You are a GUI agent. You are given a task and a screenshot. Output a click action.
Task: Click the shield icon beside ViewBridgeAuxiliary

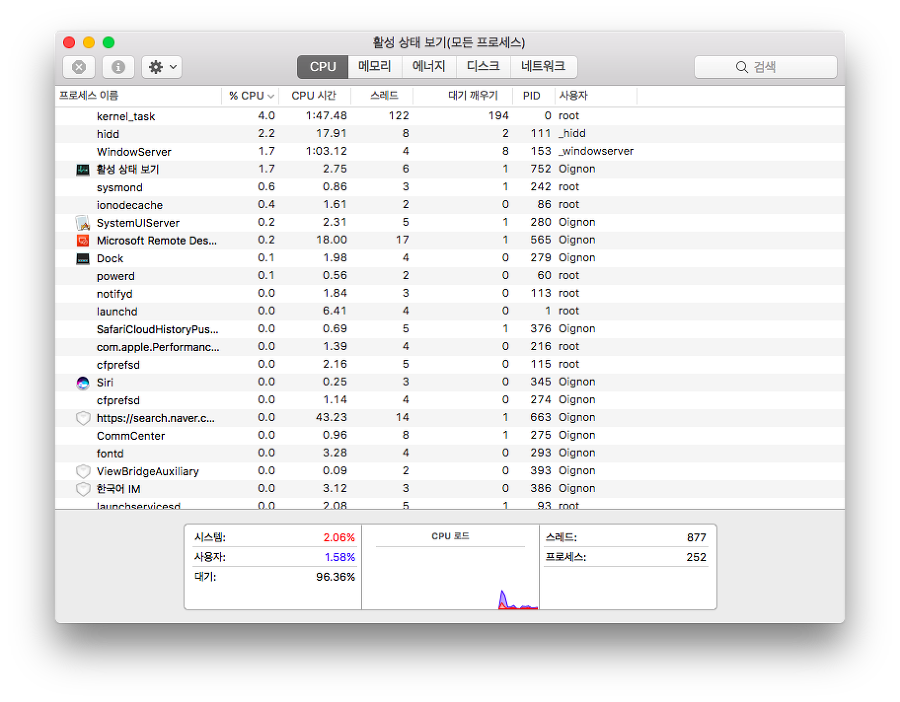[x=83, y=471]
